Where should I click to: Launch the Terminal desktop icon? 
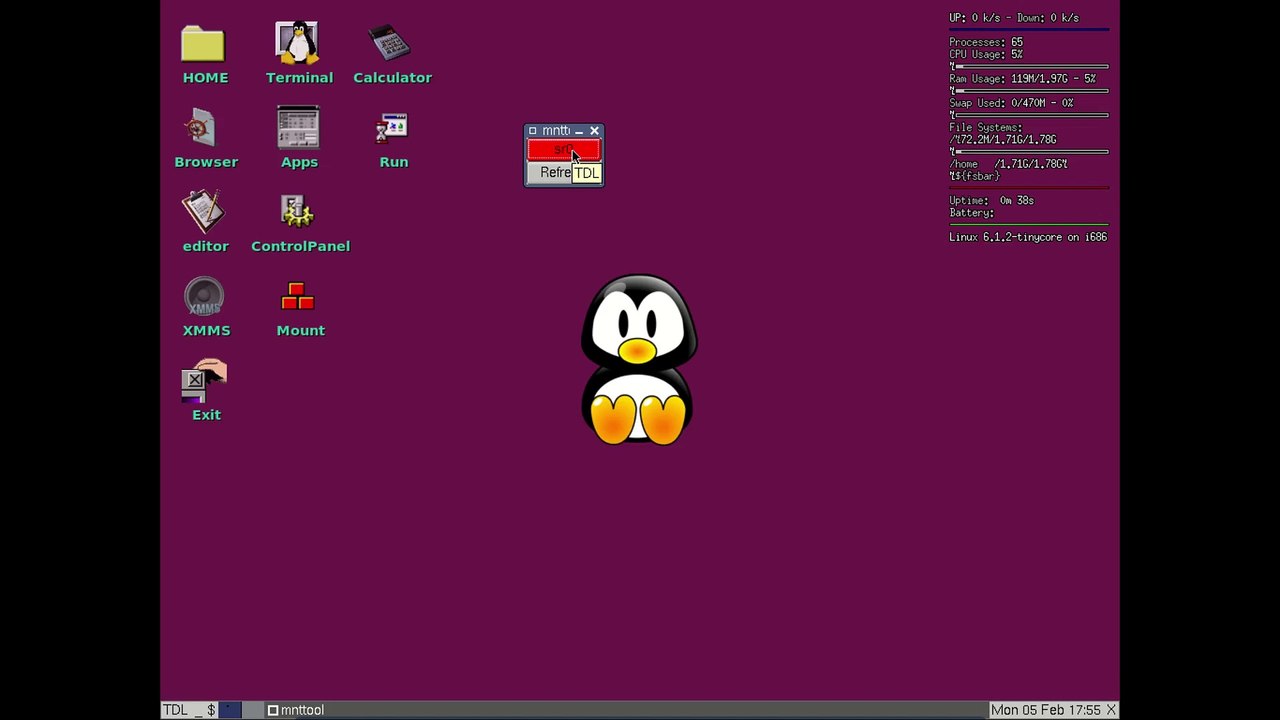(299, 54)
